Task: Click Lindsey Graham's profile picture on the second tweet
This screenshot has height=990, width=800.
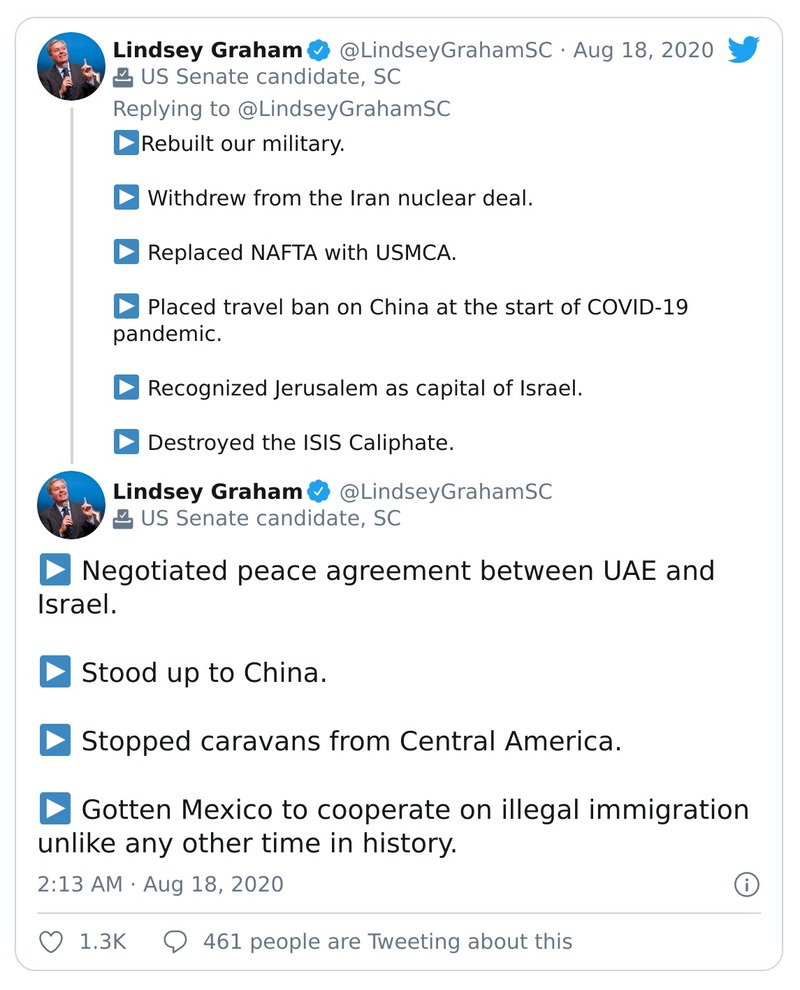Action: (x=70, y=505)
